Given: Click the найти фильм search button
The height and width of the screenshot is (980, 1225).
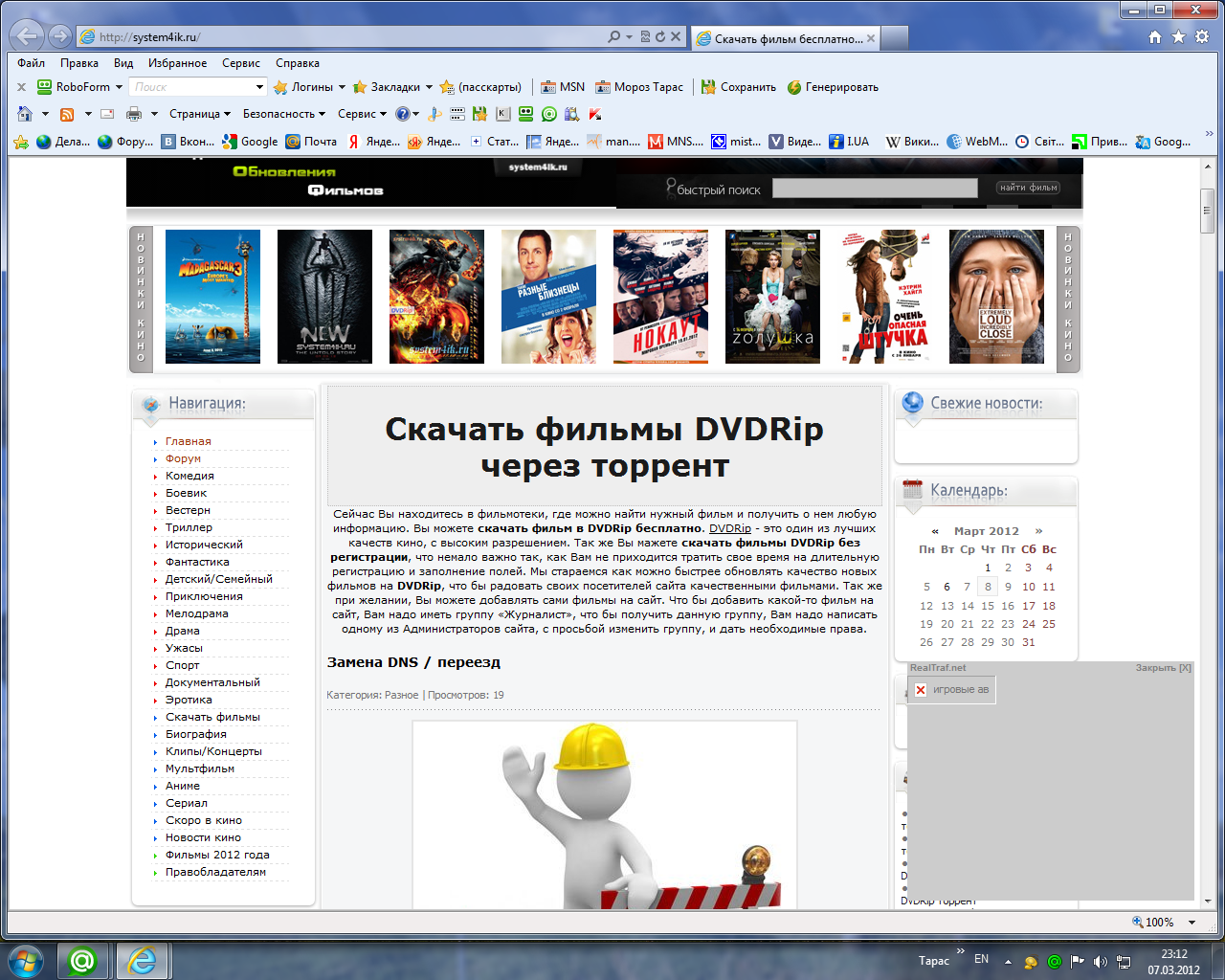Looking at the screenshot, I should 1029,188.
